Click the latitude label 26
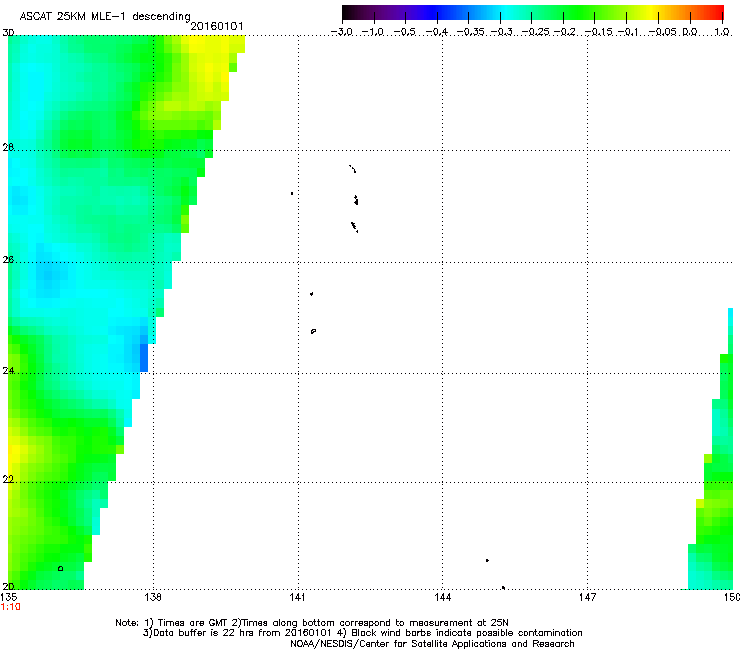 click(8, 260)
